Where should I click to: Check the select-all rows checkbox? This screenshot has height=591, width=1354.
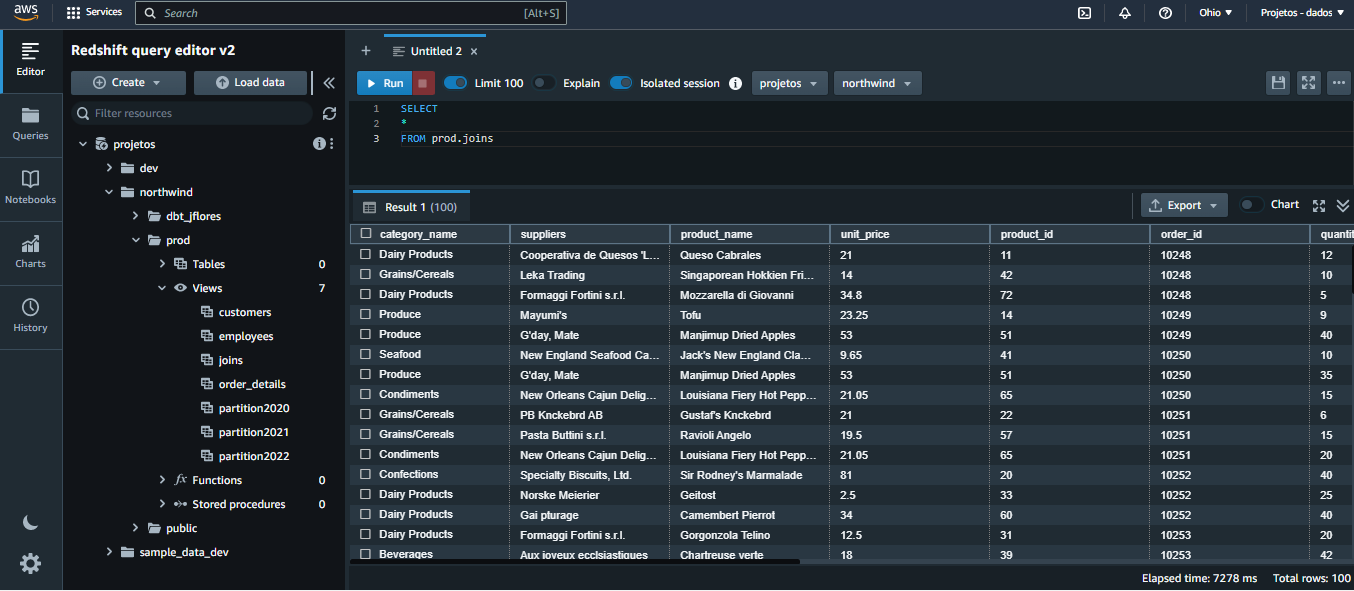(x=365, y=233)
